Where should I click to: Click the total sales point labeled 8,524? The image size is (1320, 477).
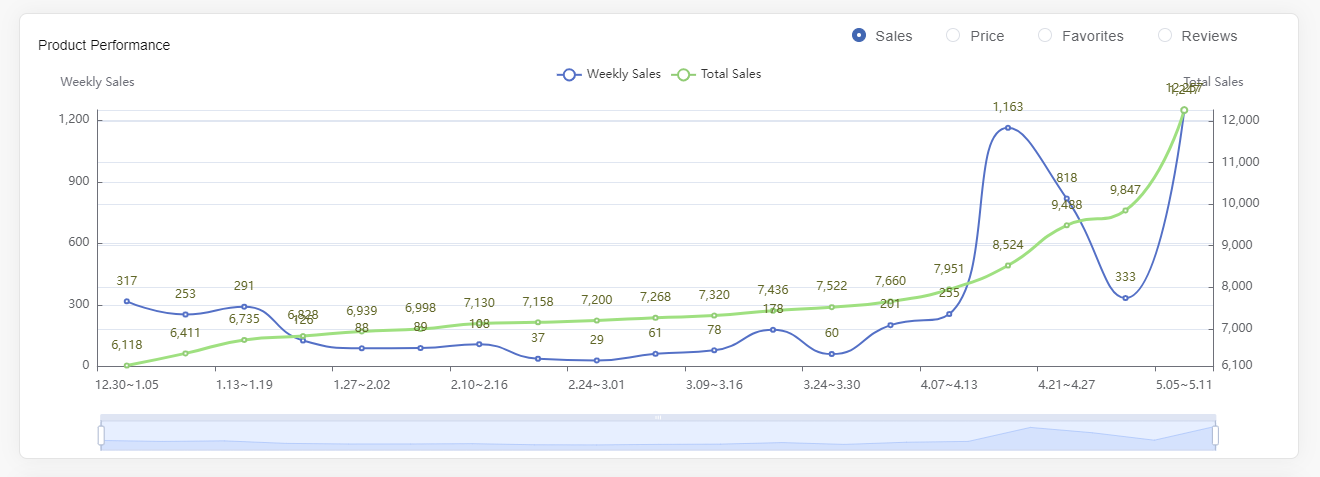click(1008, 265)
